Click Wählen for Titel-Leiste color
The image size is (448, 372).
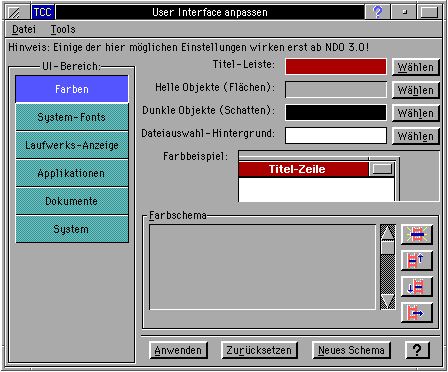(416, 67)
